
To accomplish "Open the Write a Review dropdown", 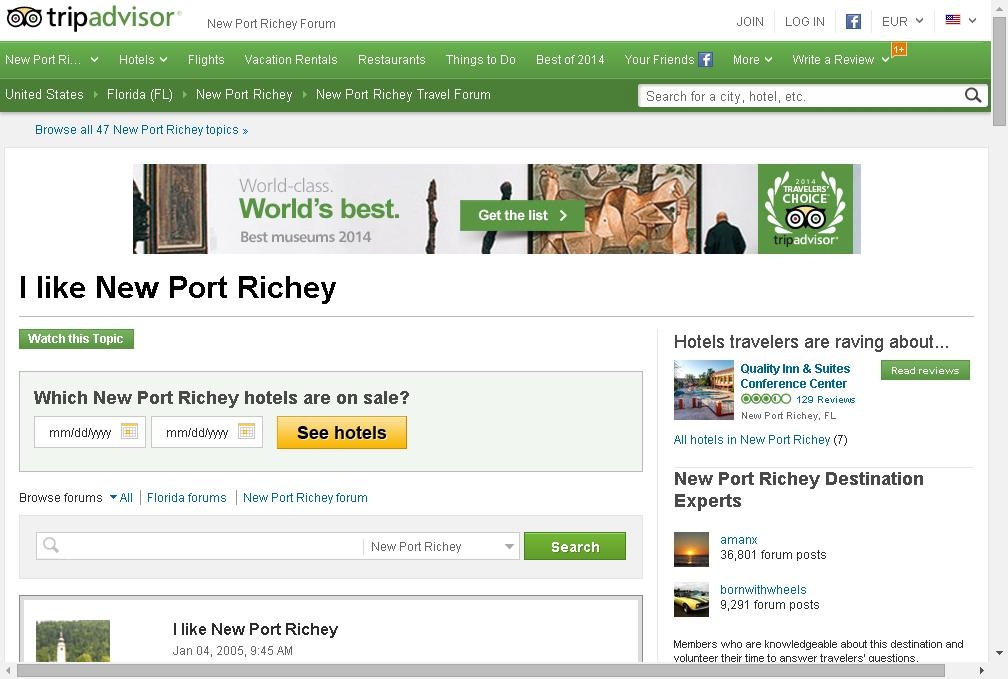I will [x=840, y=60].
